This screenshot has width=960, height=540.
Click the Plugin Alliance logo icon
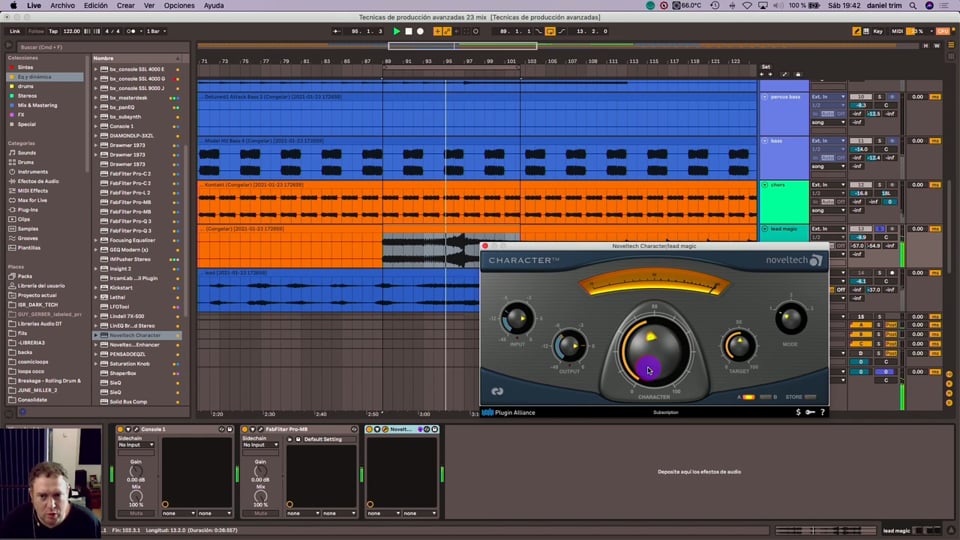pyautogui.click(x=487, y=413)
